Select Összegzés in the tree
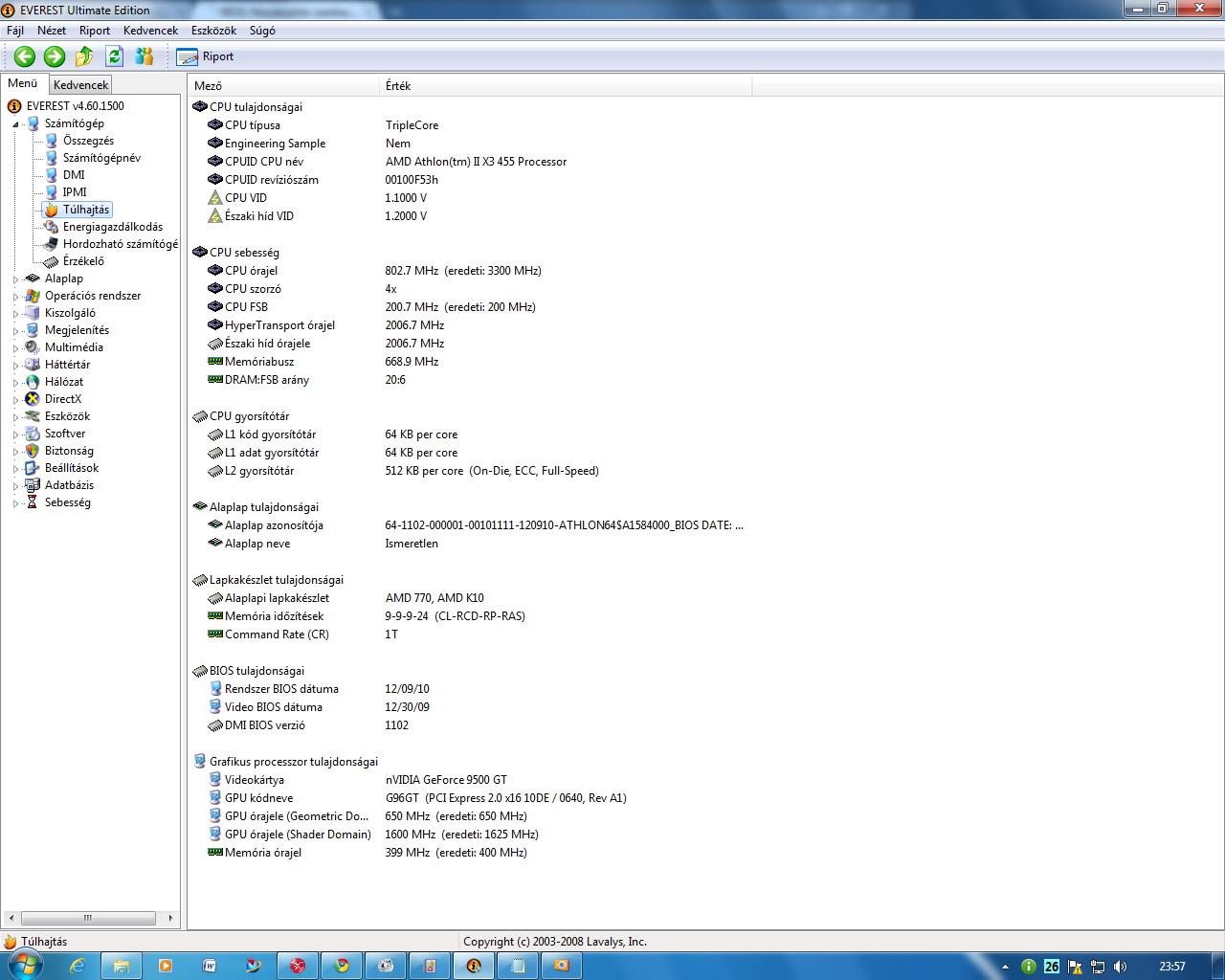Image resolution: width=1225 pixels, height=980 pixels. pyautogui.click(x=88, y=141)
